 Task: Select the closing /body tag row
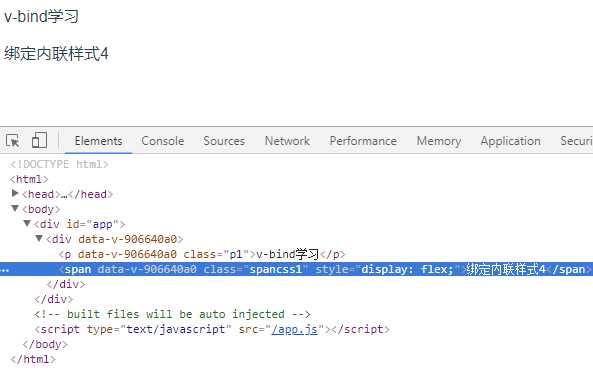point(45,345)
